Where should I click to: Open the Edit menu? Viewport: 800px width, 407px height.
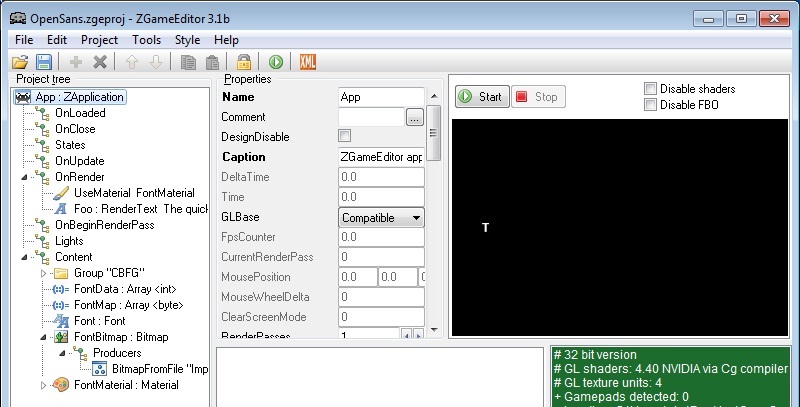coord(57,40)
